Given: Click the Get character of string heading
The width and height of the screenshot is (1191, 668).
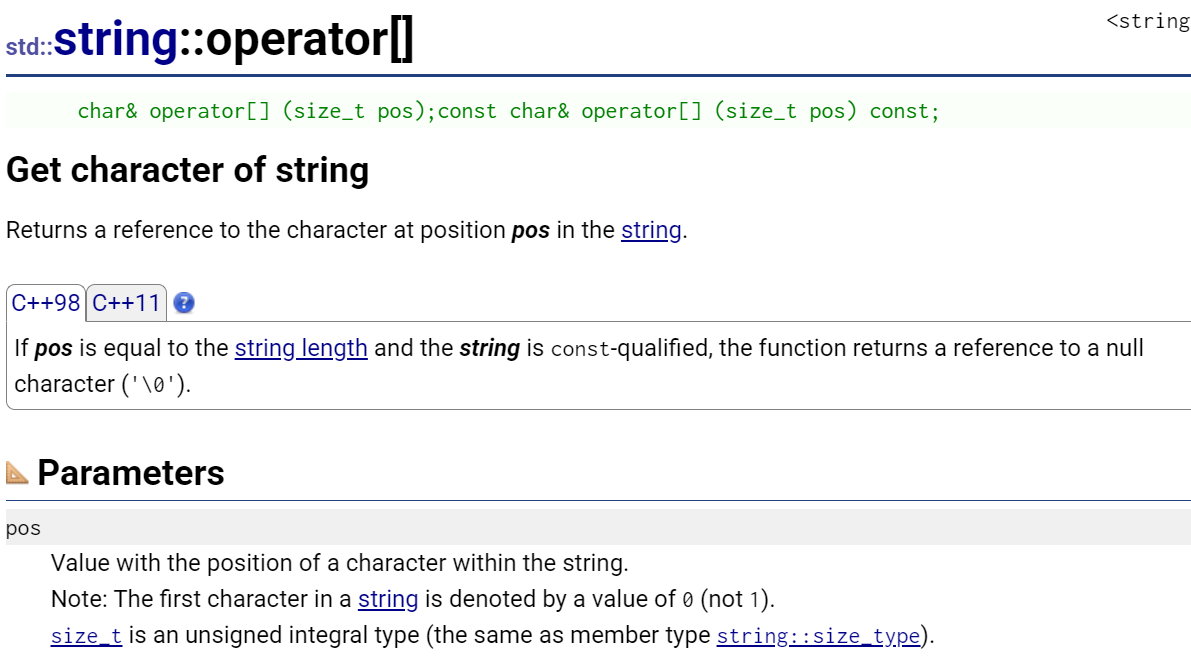Looking at the screenshot, I should (x=188, y=169).
